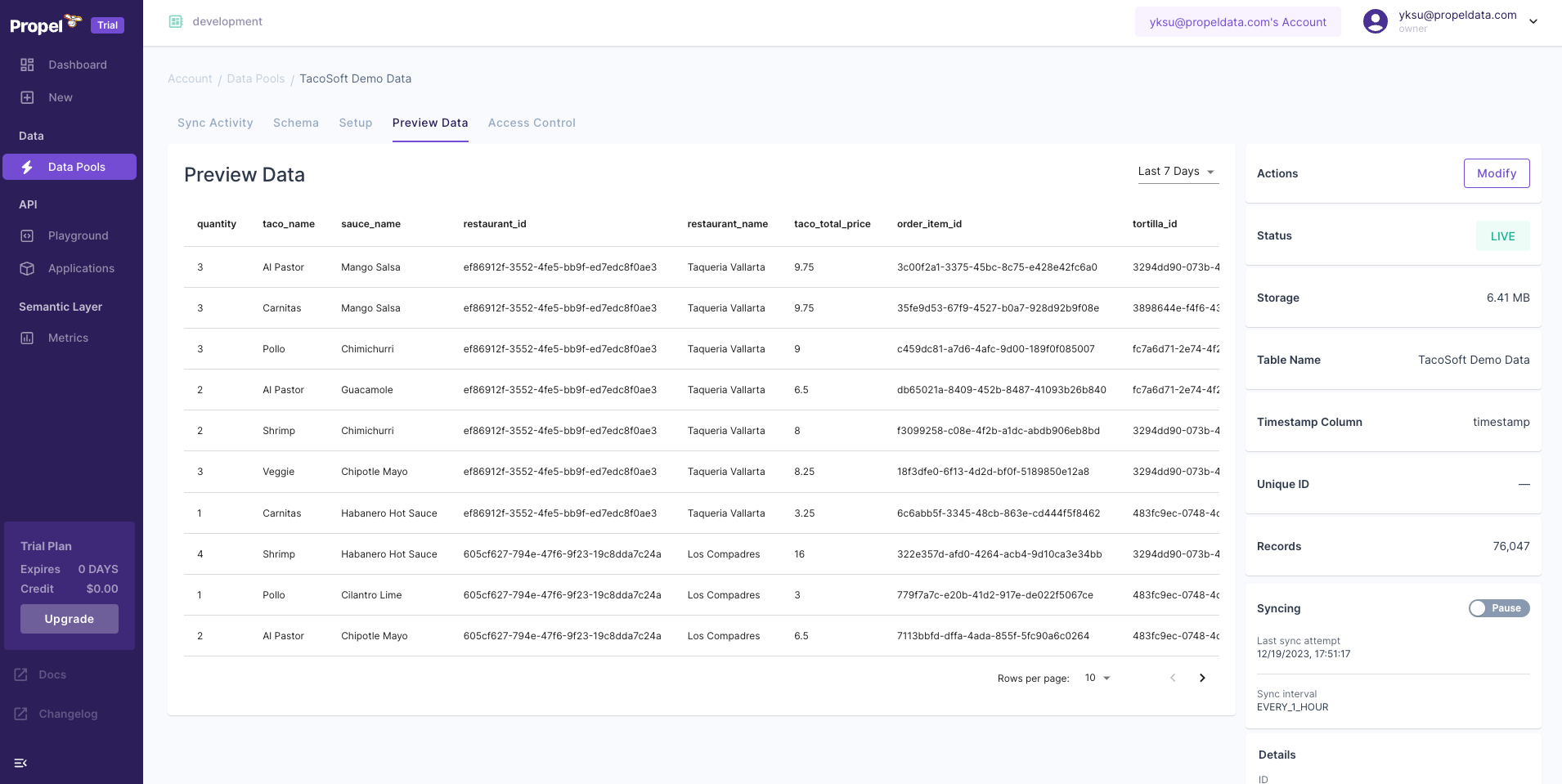Open the Dashboard from the sidebar

coord(77,65)
